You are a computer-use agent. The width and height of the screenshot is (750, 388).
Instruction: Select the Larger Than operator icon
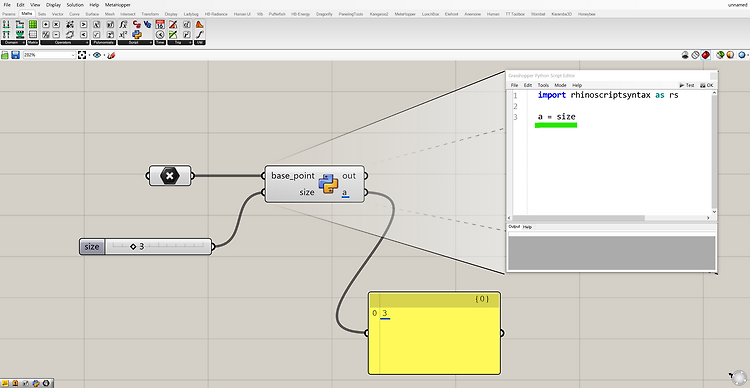pyautogui.click(x=83, y=24)
